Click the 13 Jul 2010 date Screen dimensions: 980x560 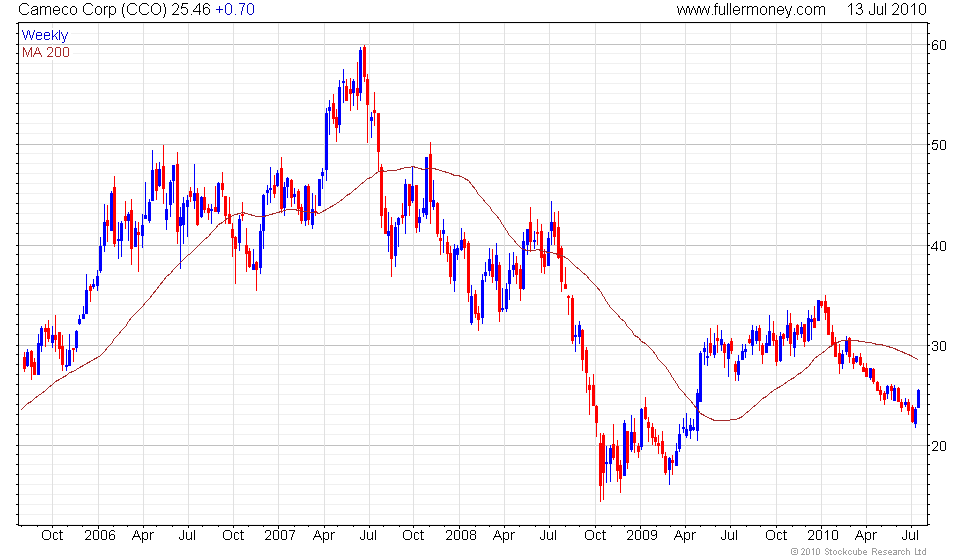886,9
